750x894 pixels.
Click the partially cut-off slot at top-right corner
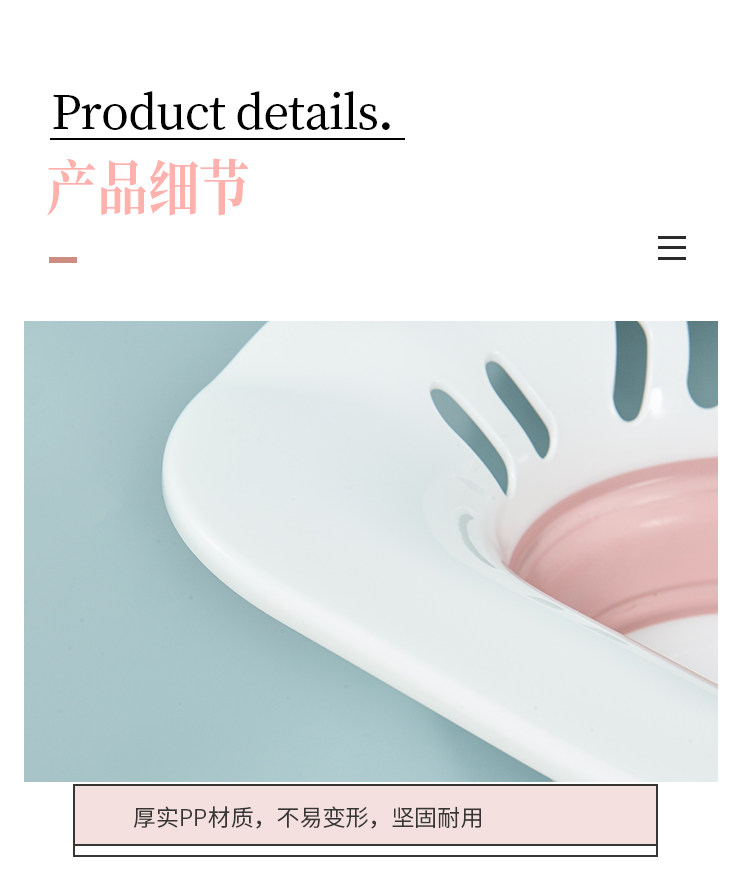point(703,364)
